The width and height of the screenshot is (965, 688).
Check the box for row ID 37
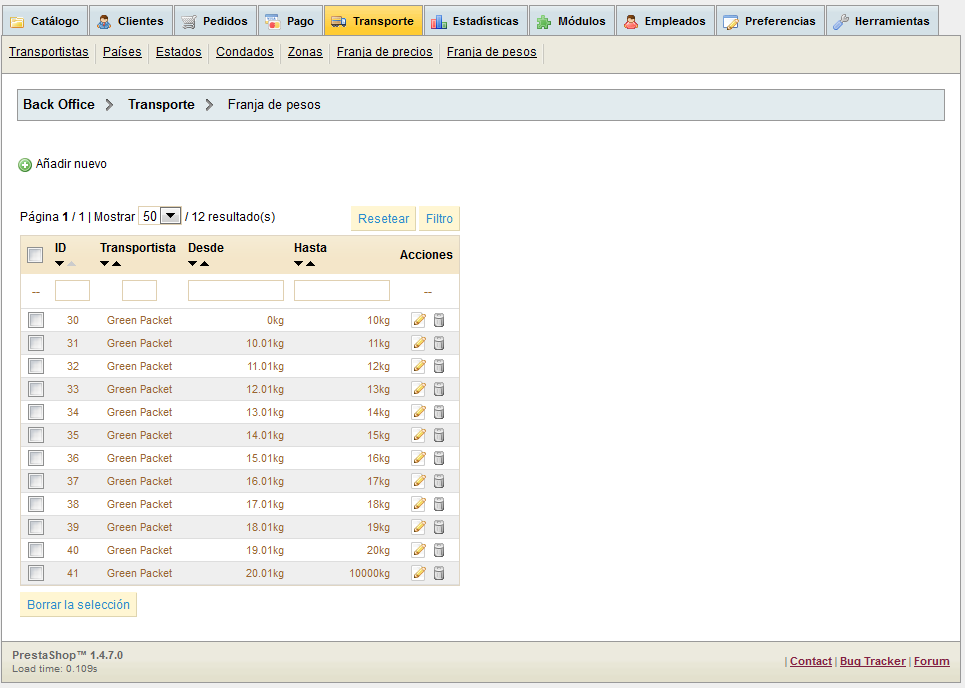coord(36,481)
